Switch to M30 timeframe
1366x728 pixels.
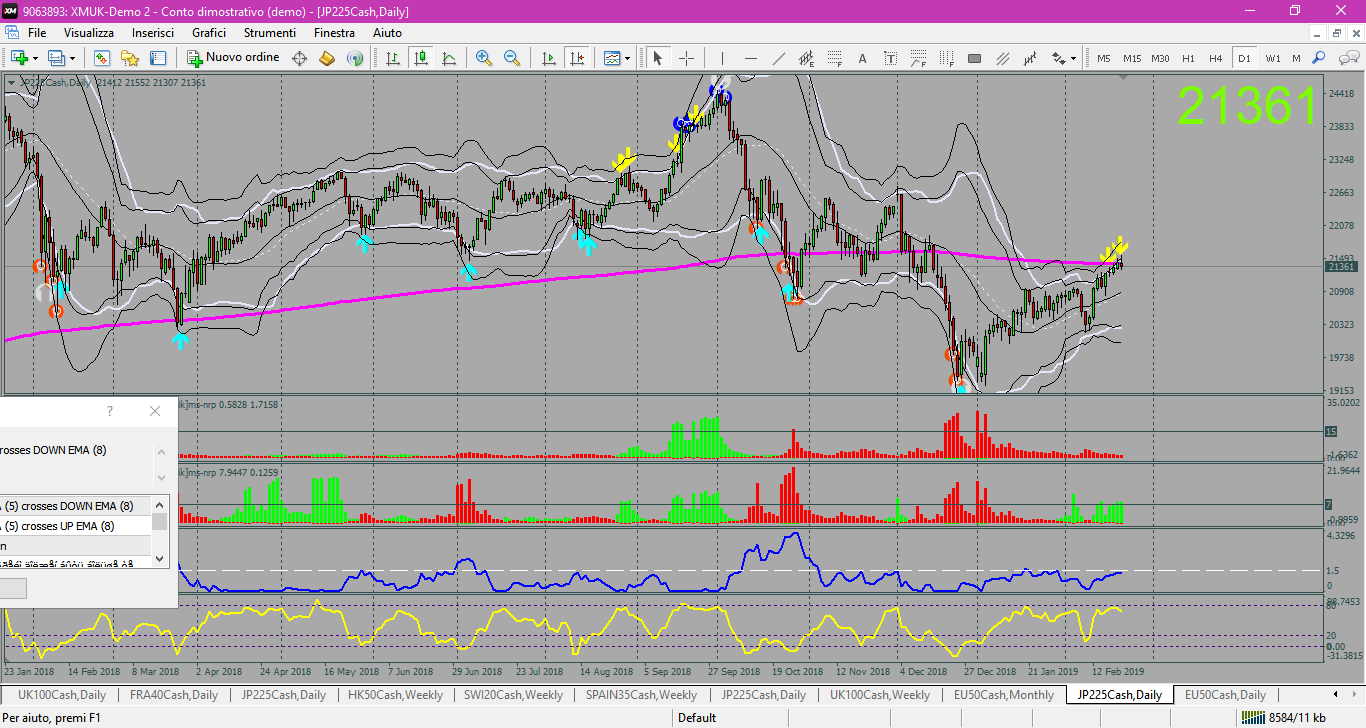[1160, 58]
